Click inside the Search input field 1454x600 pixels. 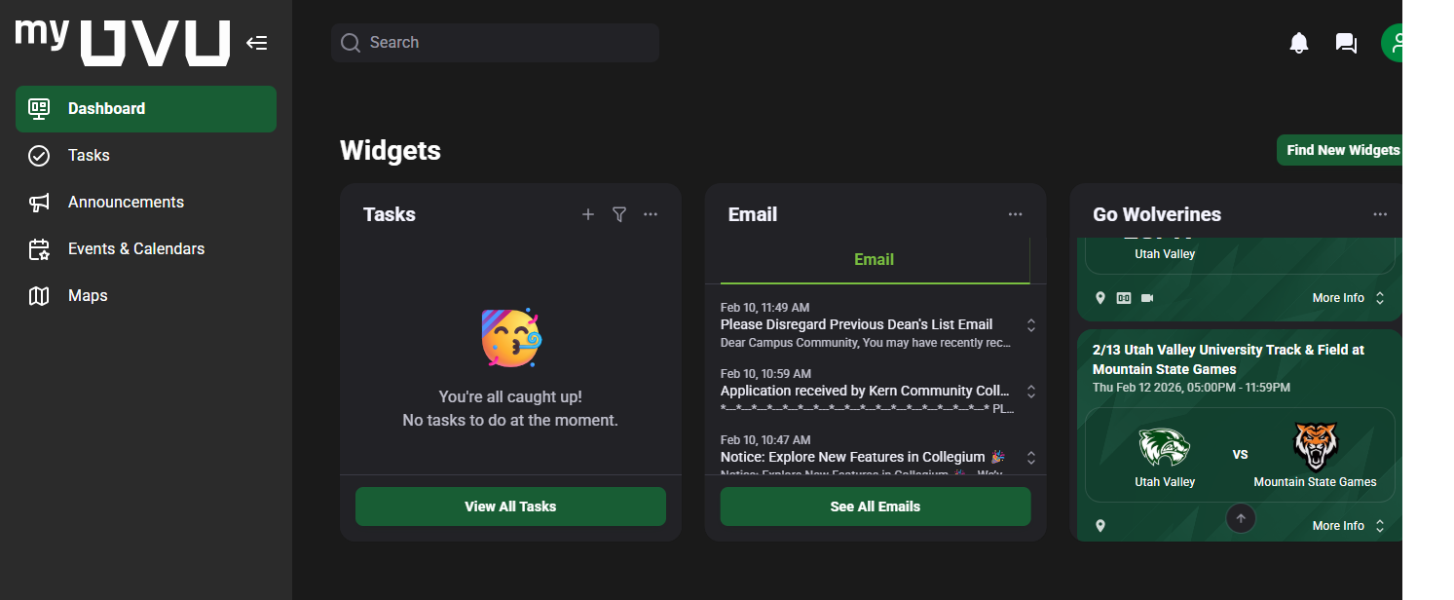click(x=494, y=42)
